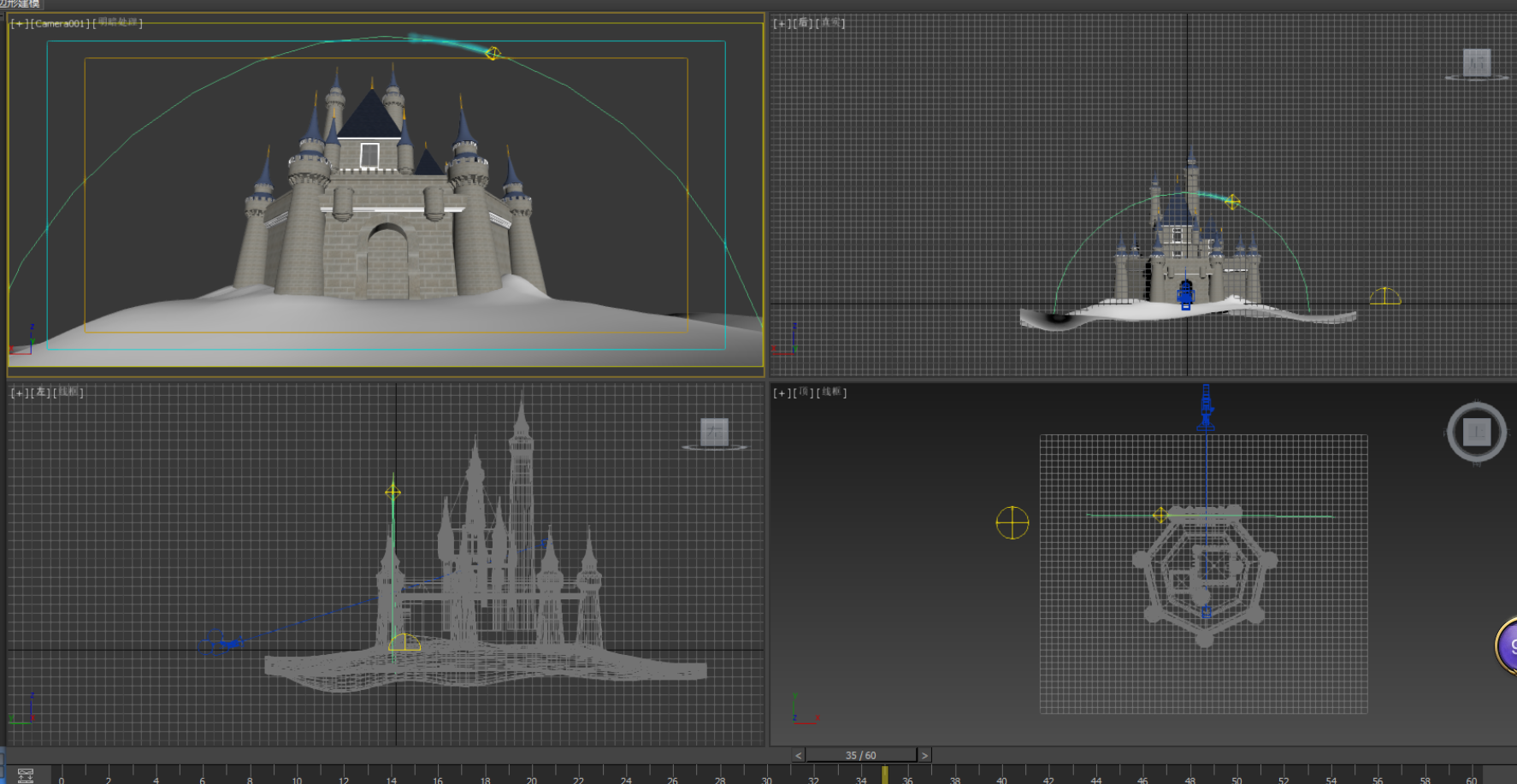Open the Top viewport 线框 shading menu
Screen dimensions: 1517x784
click(831, 392)
